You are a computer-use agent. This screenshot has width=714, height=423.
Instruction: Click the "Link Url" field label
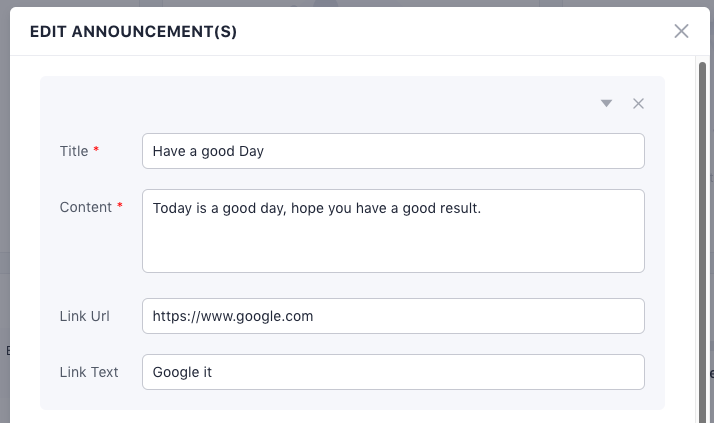click(x=85, y=316)
